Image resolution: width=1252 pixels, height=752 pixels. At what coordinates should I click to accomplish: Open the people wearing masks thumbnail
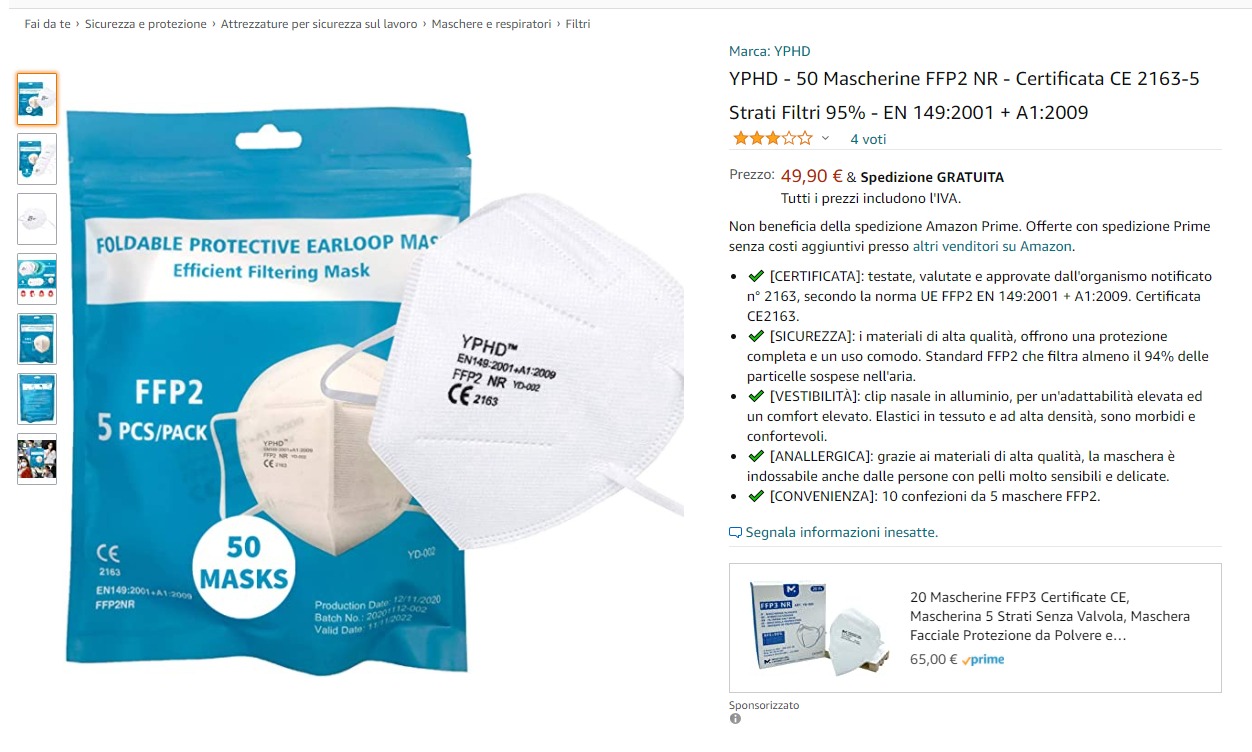point(37,459)
